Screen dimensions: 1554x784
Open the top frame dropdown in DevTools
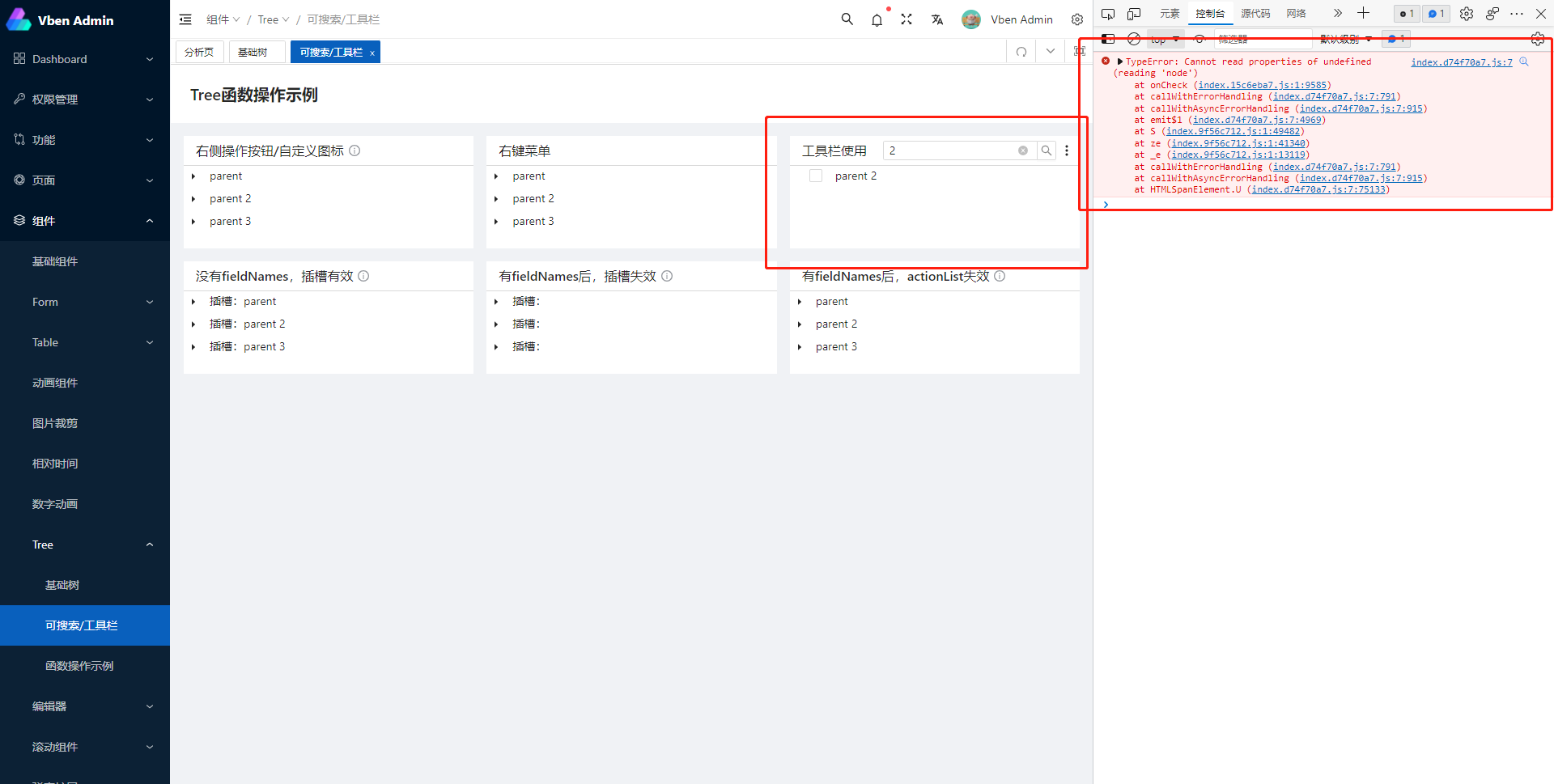coord(1164,38)
